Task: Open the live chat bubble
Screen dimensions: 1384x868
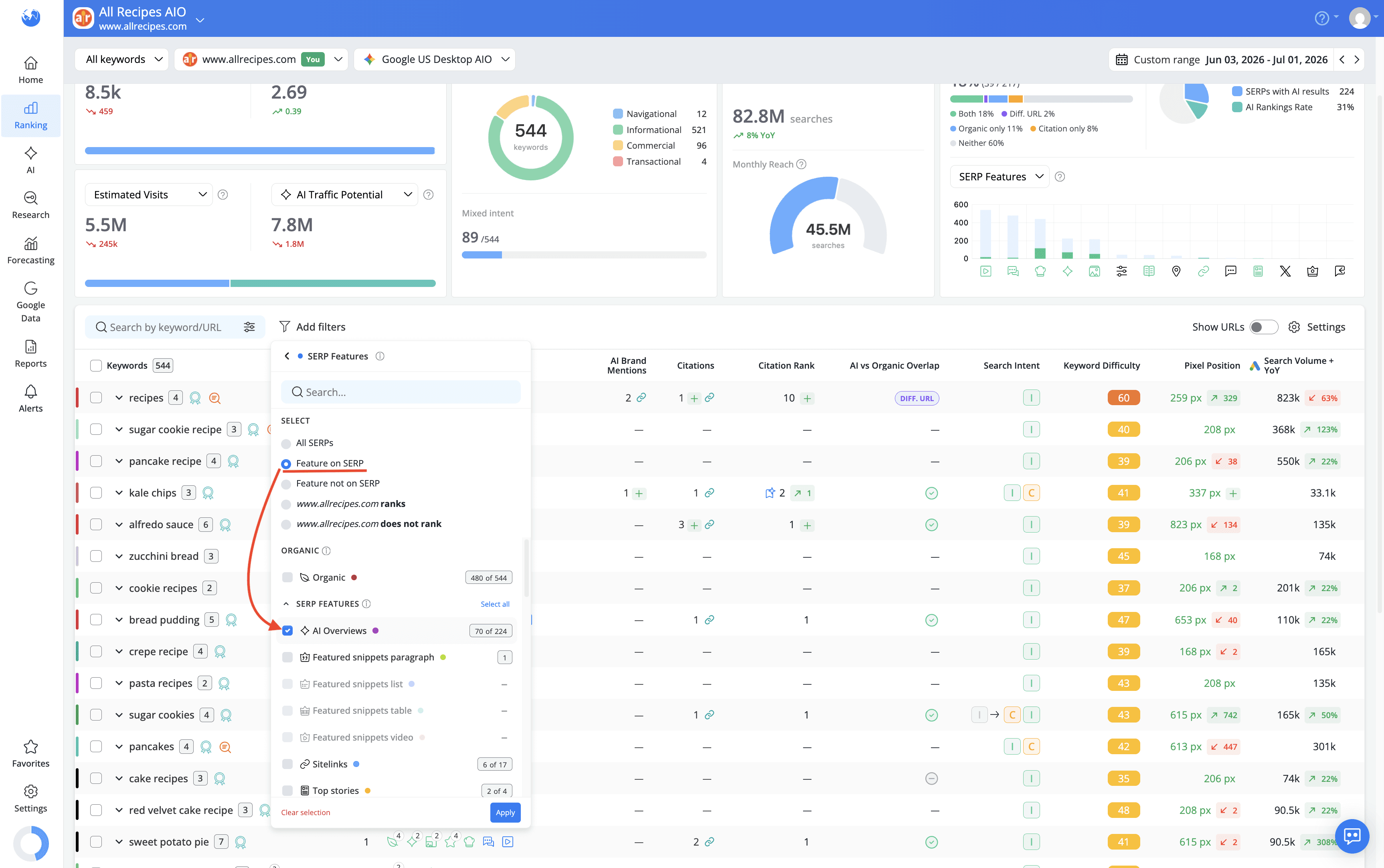Action: (1352, 836)
